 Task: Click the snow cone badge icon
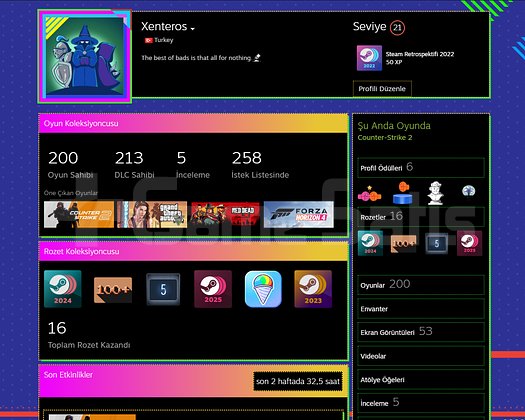point(263,289)
